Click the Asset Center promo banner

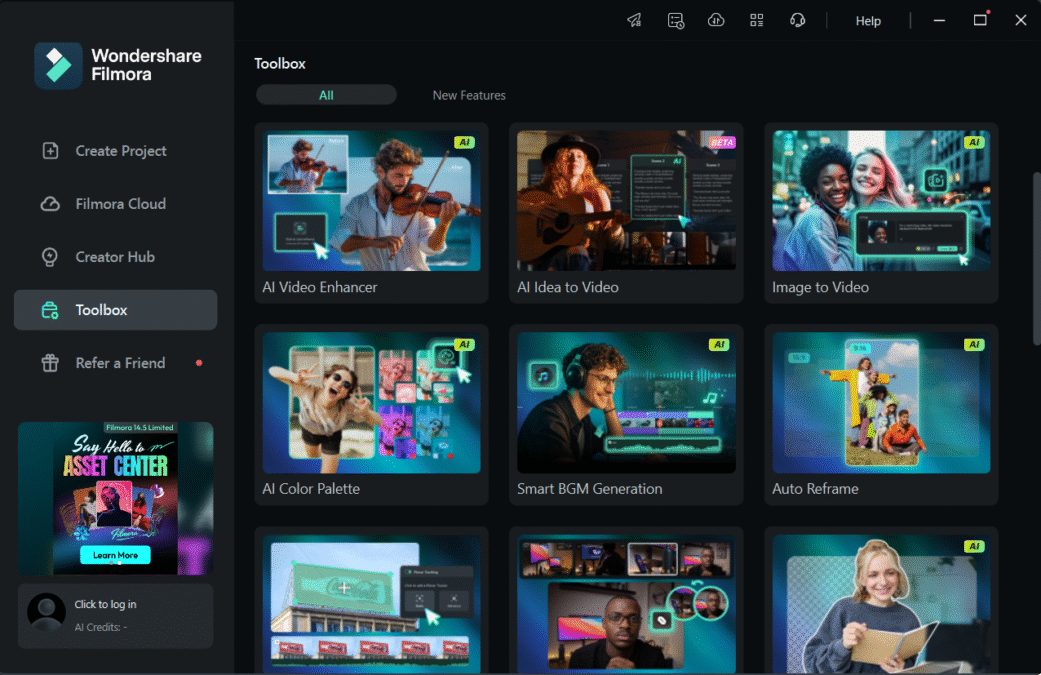click(x=116, y=498)
